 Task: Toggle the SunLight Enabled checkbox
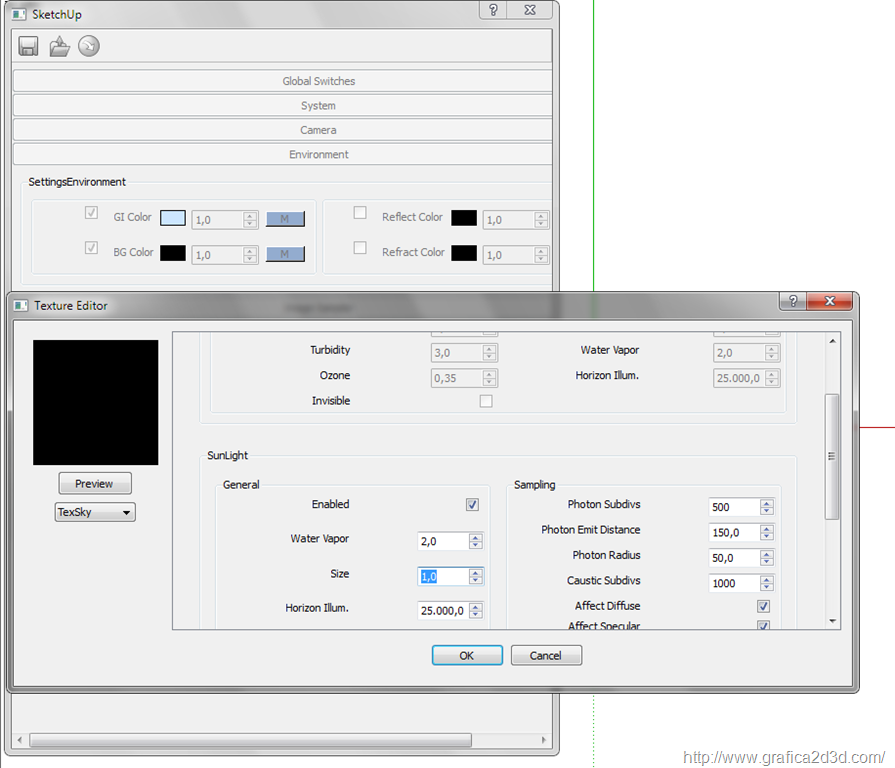[472, 505]
